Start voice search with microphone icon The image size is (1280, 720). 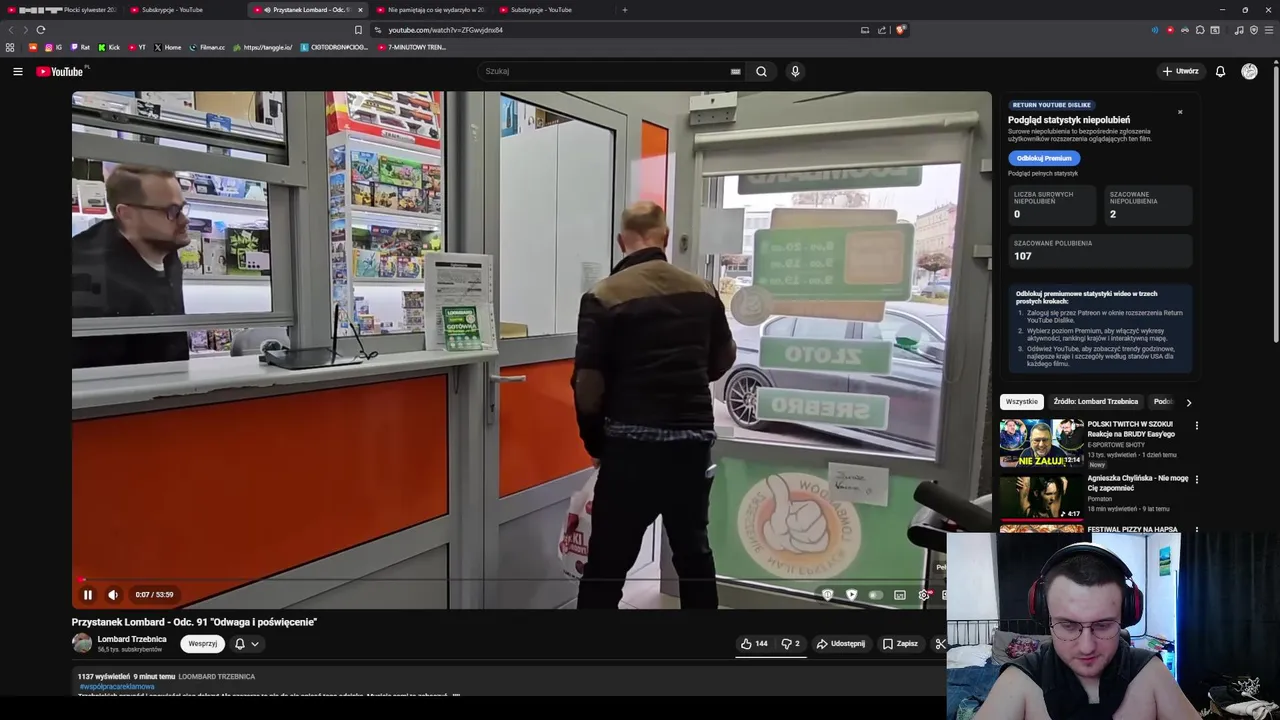pos(795,71)
